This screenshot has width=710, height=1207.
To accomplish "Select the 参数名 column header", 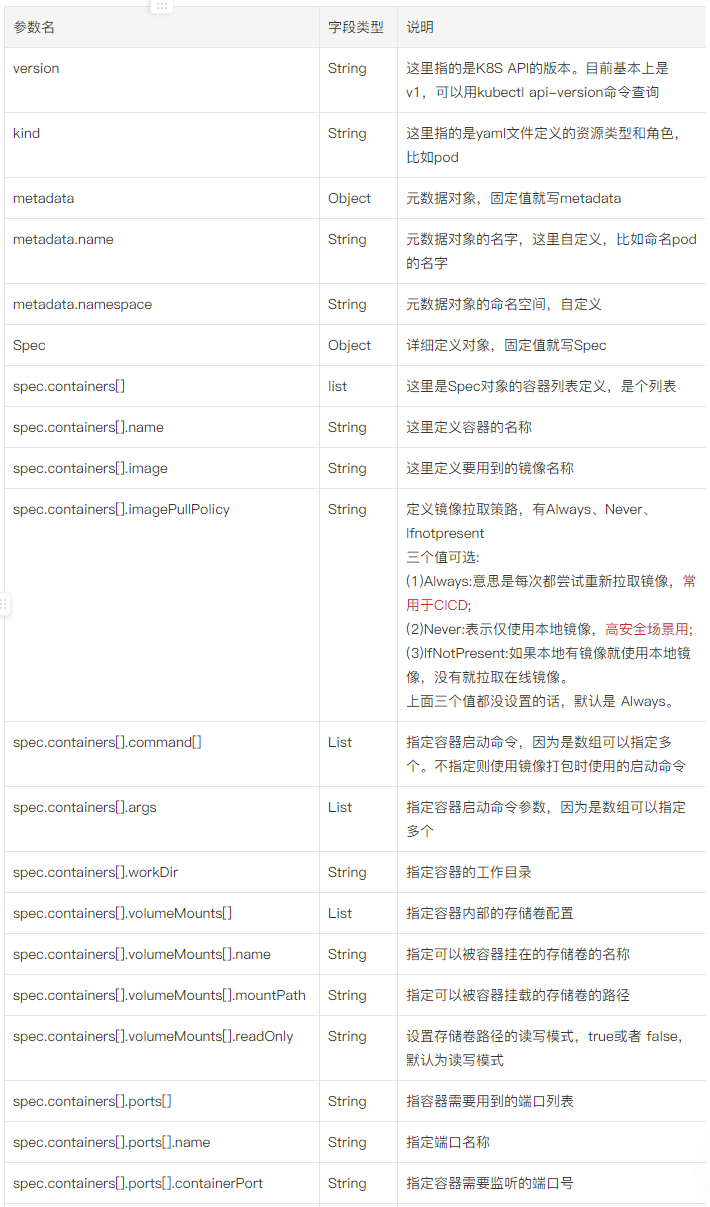I will click(x=162, y=28).
